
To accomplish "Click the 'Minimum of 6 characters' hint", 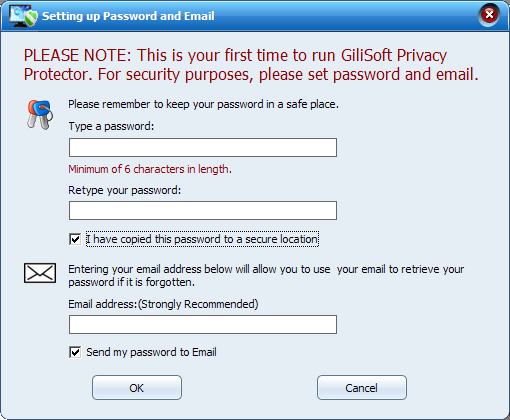I will (x=150, y=169).
